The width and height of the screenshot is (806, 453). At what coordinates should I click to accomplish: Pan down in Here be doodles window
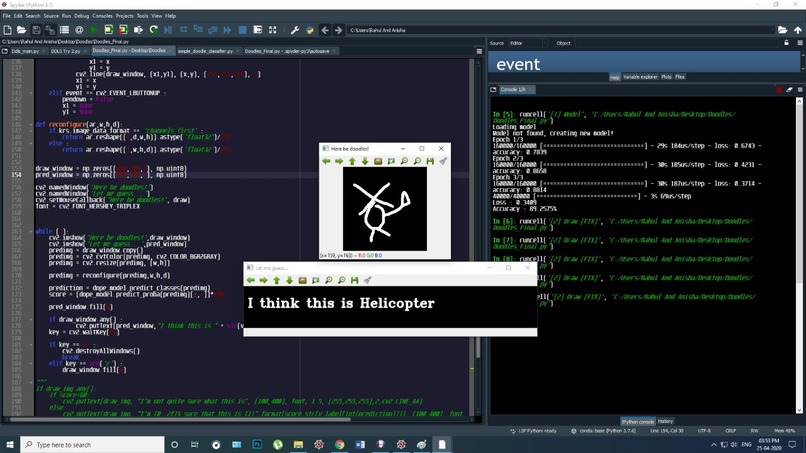coord(365,161)
